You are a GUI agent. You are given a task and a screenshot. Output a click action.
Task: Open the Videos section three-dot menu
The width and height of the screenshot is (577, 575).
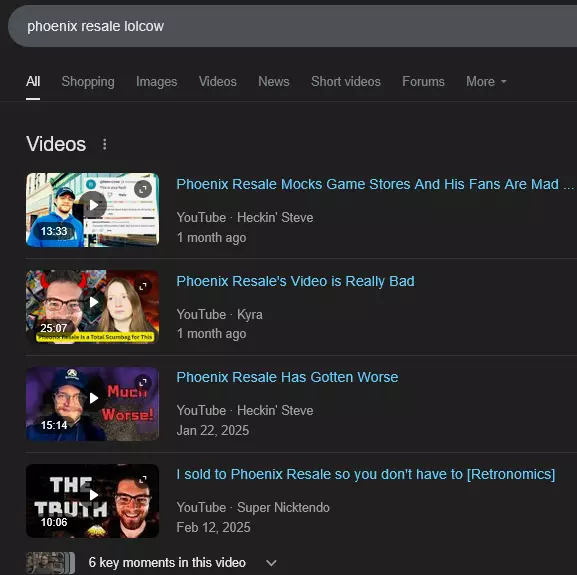(x=105, y=144)
